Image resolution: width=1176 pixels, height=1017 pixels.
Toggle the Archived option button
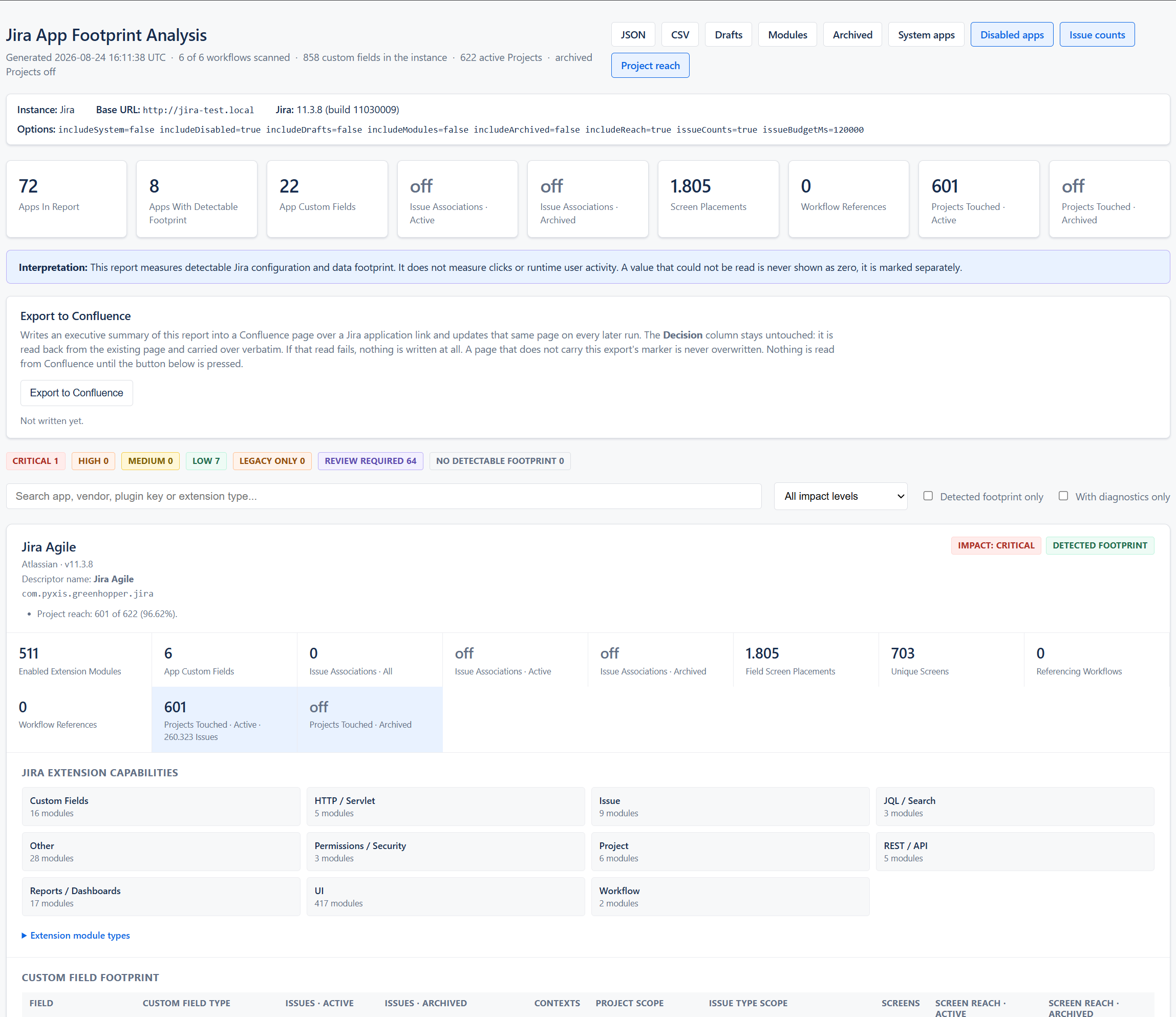click(852, 35)
